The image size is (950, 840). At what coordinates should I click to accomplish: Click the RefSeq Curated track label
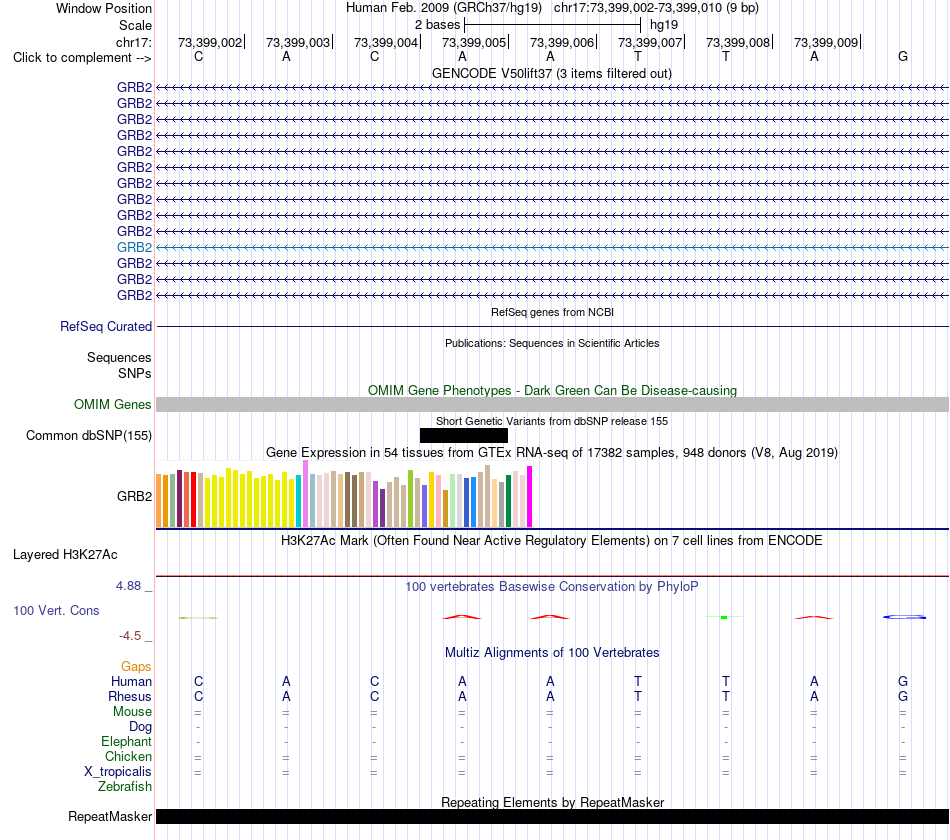[106, 326]
